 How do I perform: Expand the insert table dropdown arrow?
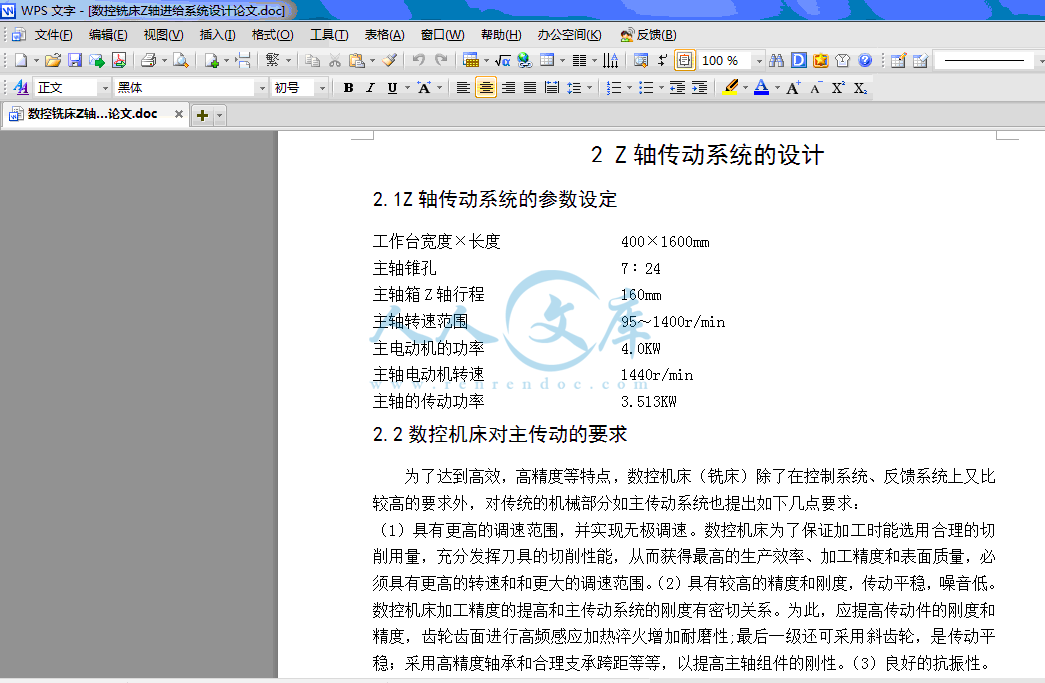click(x=562, y=61)
